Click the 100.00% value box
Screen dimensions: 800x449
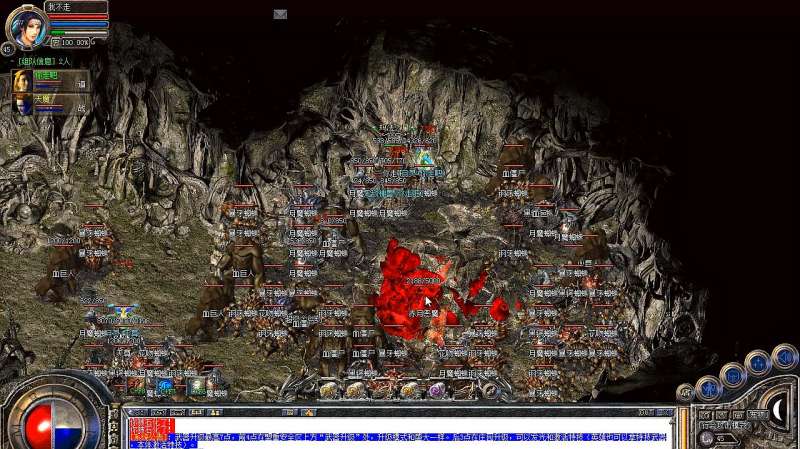71,42
